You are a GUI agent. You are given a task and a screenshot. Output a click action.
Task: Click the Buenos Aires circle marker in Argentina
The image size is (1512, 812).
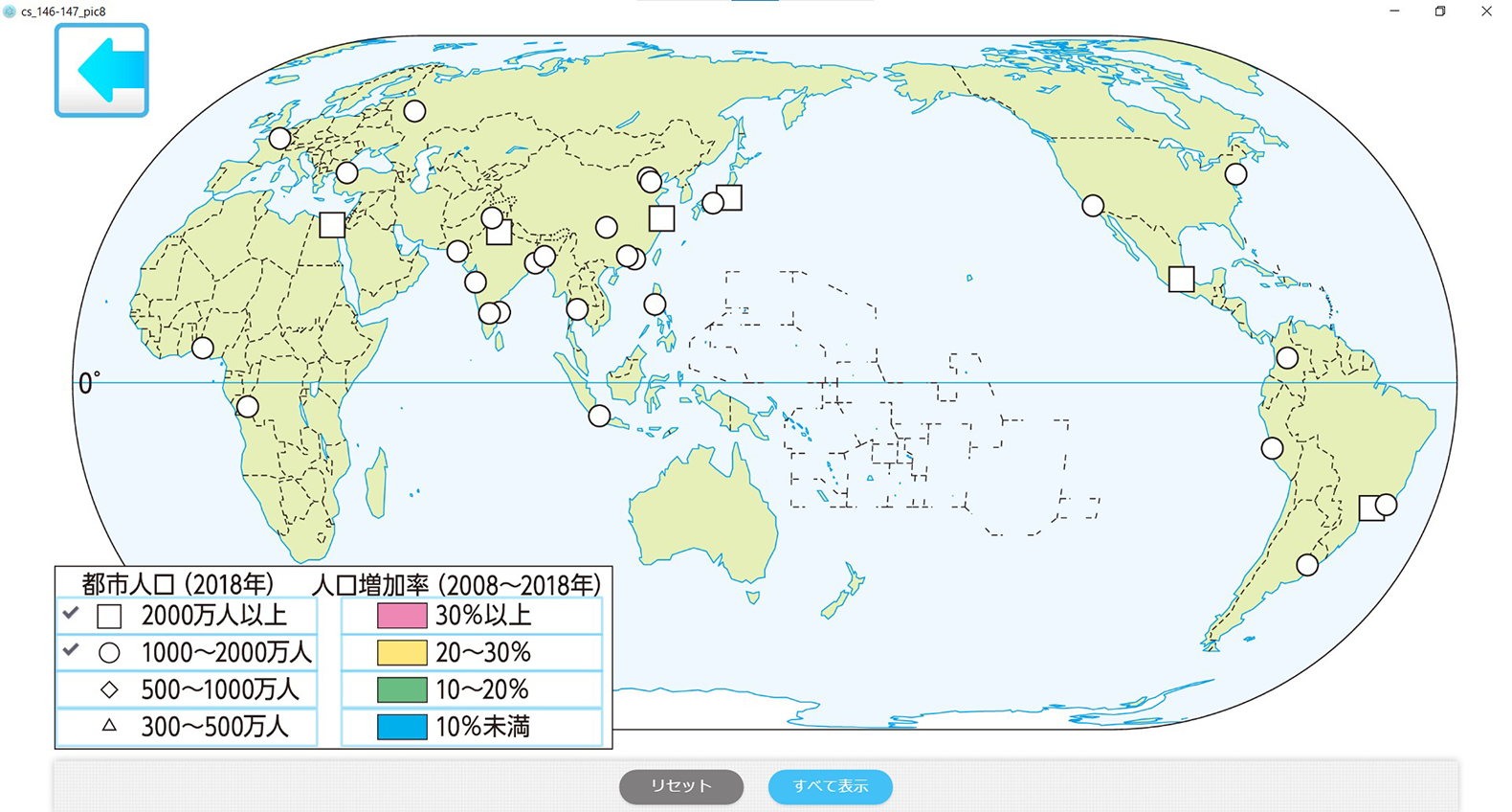click(1307, 566)
